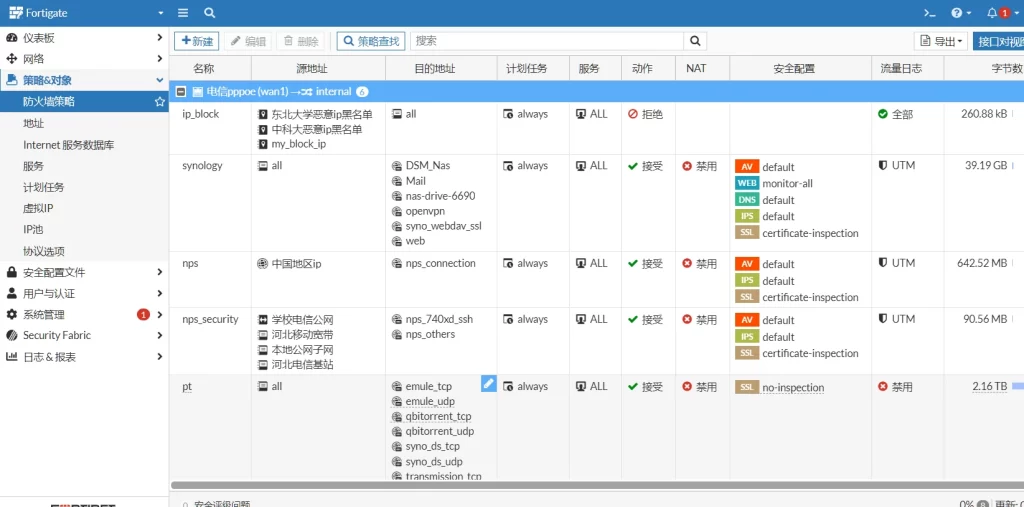Click the 搜索 input field

[547, 41]
